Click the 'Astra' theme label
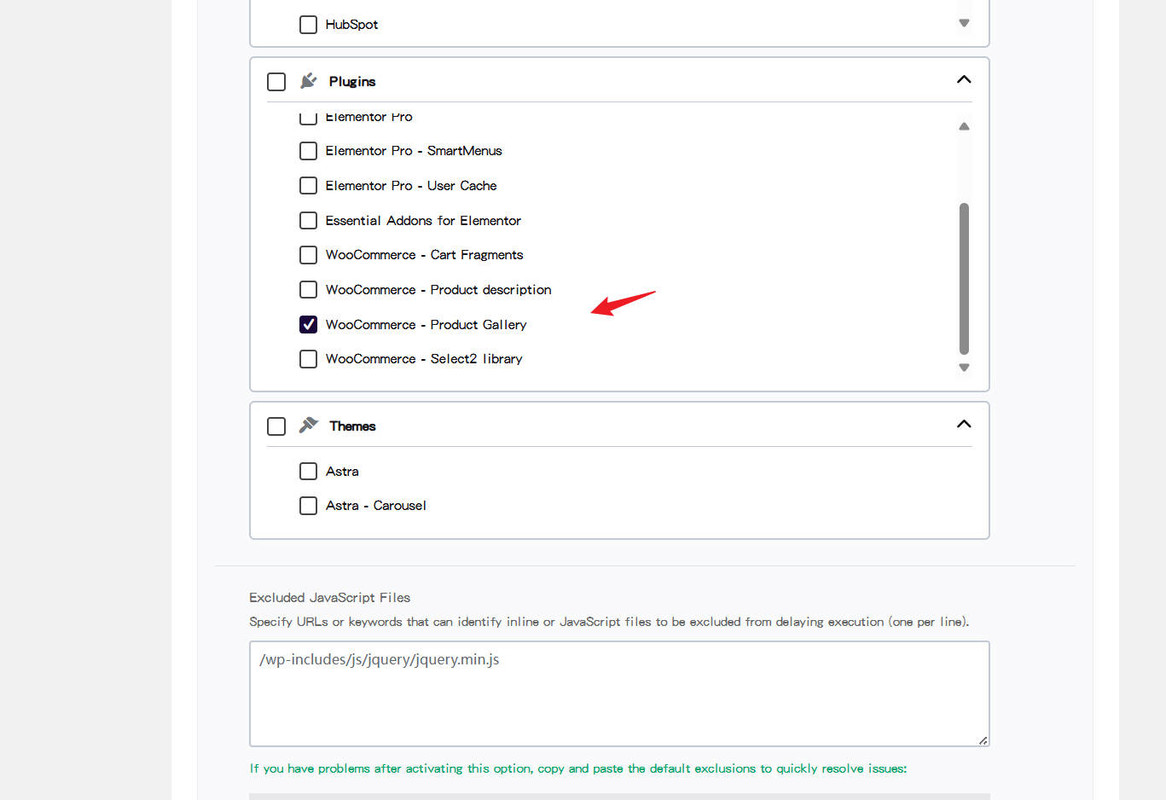 coord(342,471)
